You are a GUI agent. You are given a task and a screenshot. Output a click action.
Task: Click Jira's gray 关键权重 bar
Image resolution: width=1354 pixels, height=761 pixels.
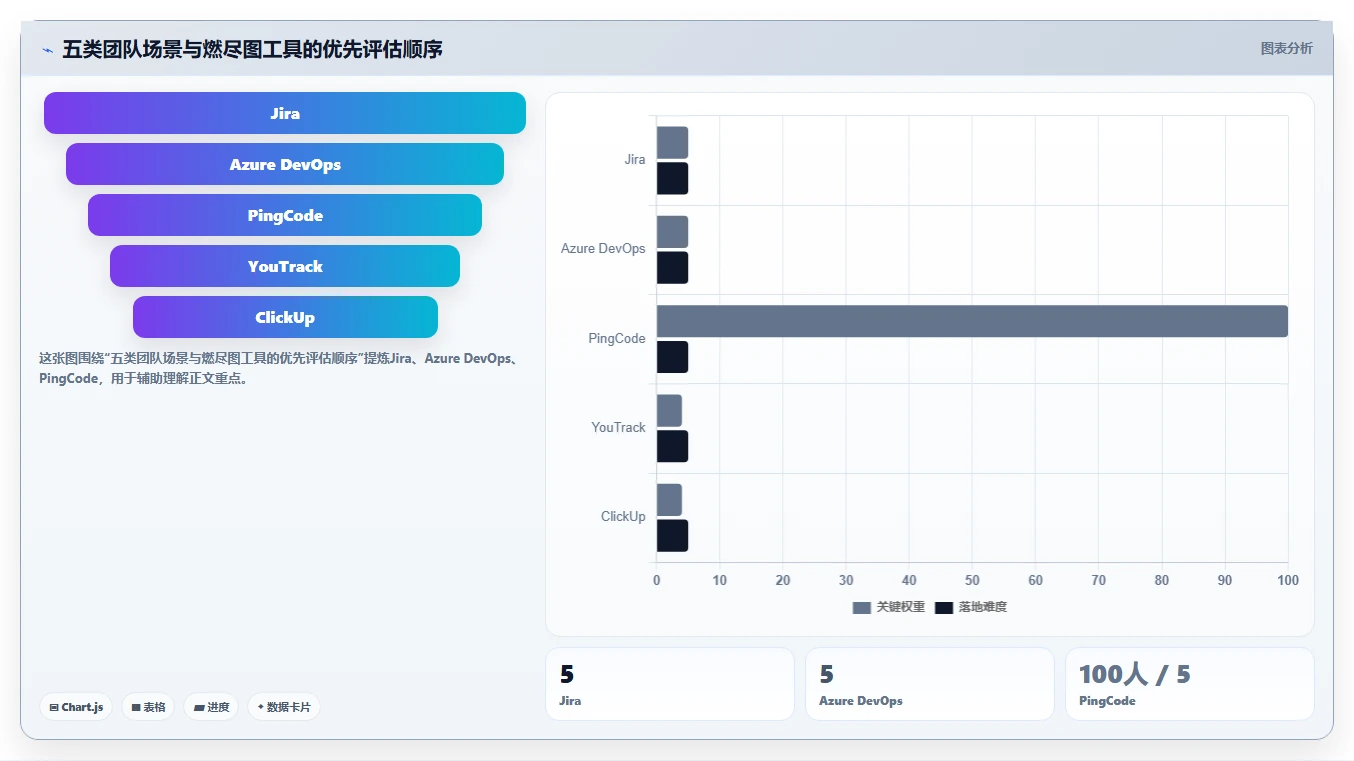[672, 142]
